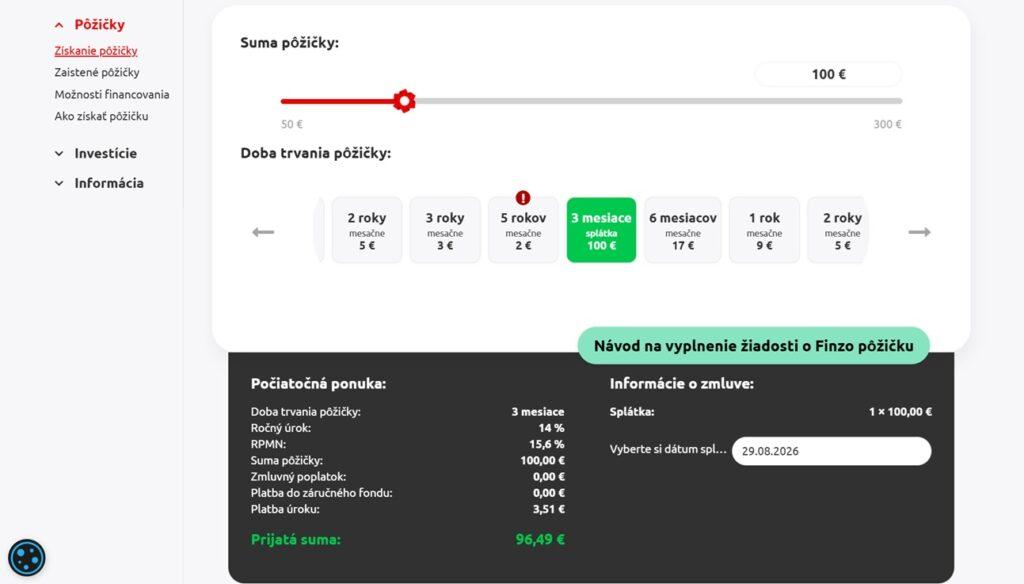The width and height of the screenshot is (1024, 584).
Task: Click the 300 € maximum label
Action: pos(888,124)
